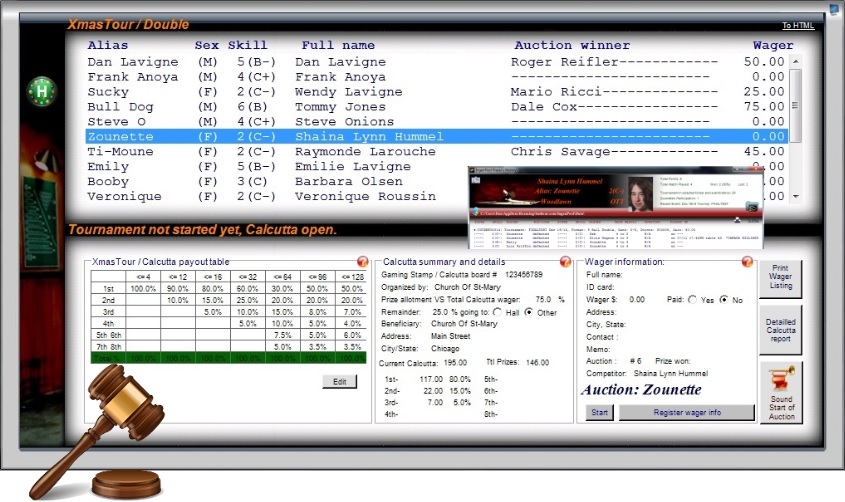Open help for Calcutta summary and details
The width and height of the screenshot is (845, 502).
coord(565,262)
